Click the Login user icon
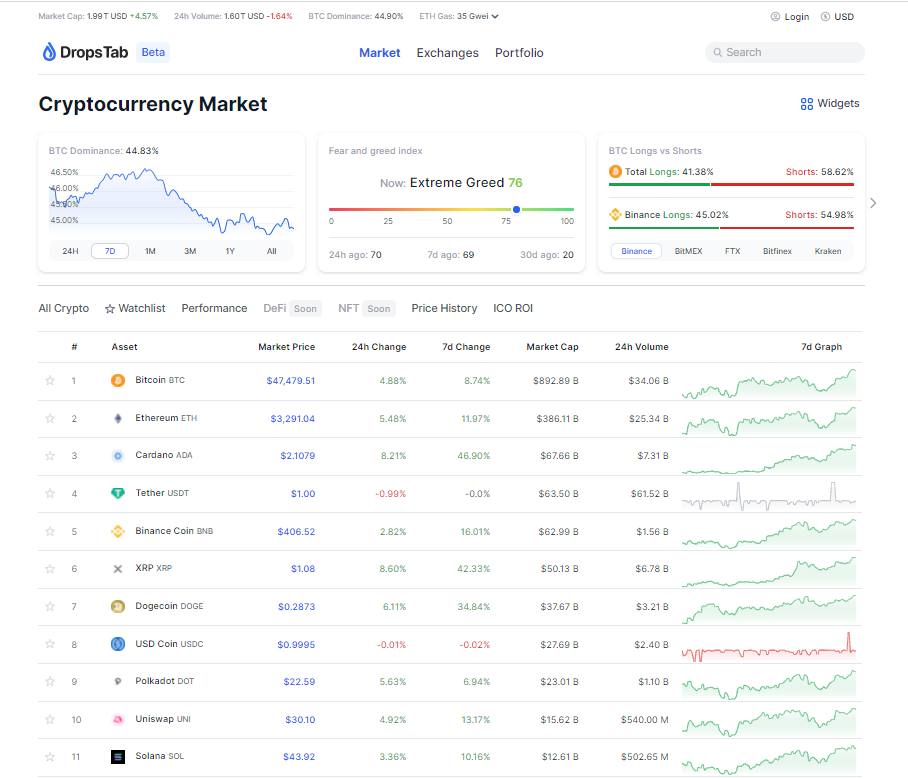This screenshot has width=908, height=779. [775, 17]
